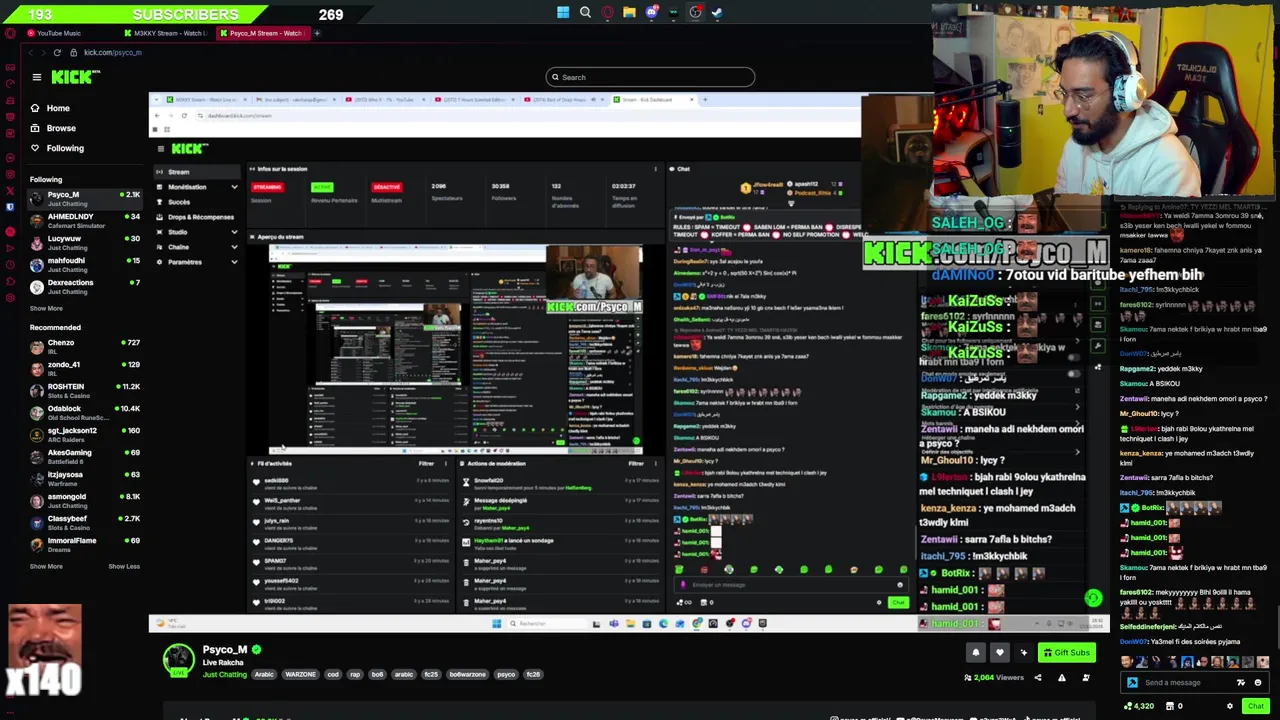Screen dimensions: 1280x720
Task: Open Windows Start icon in top taskbar
Action: [x=563, y=13]
